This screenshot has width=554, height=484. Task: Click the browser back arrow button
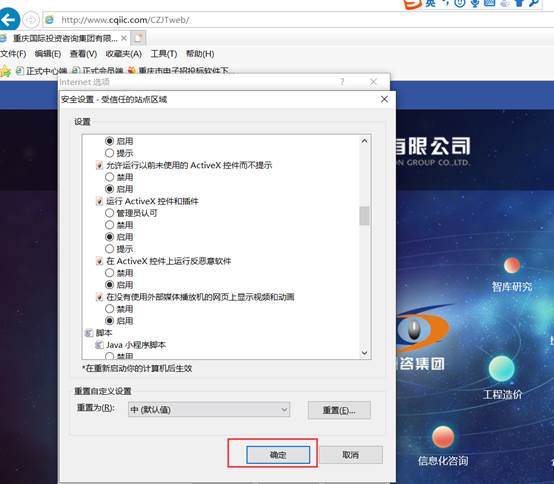(x=8, y=19)
